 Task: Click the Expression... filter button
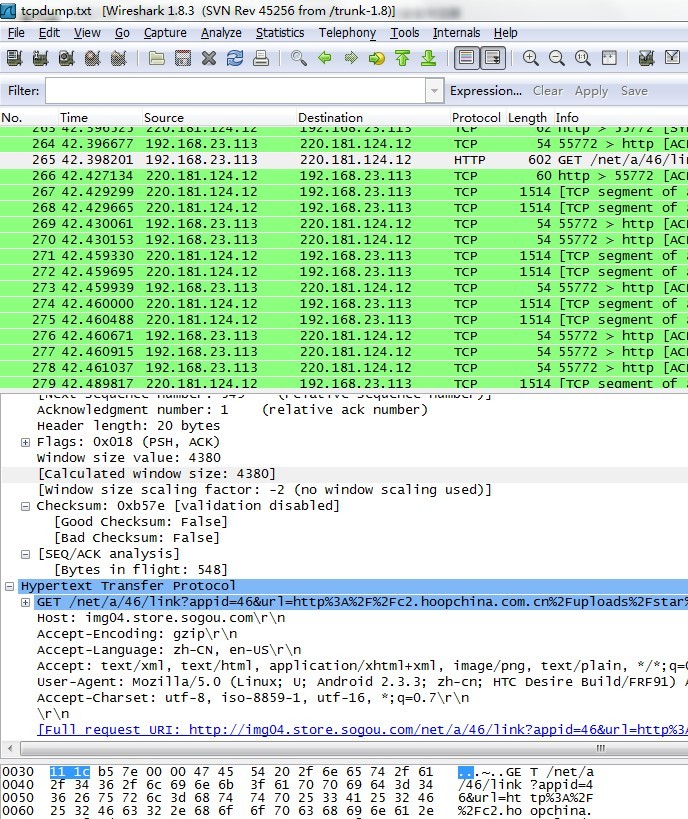[486, 91]
